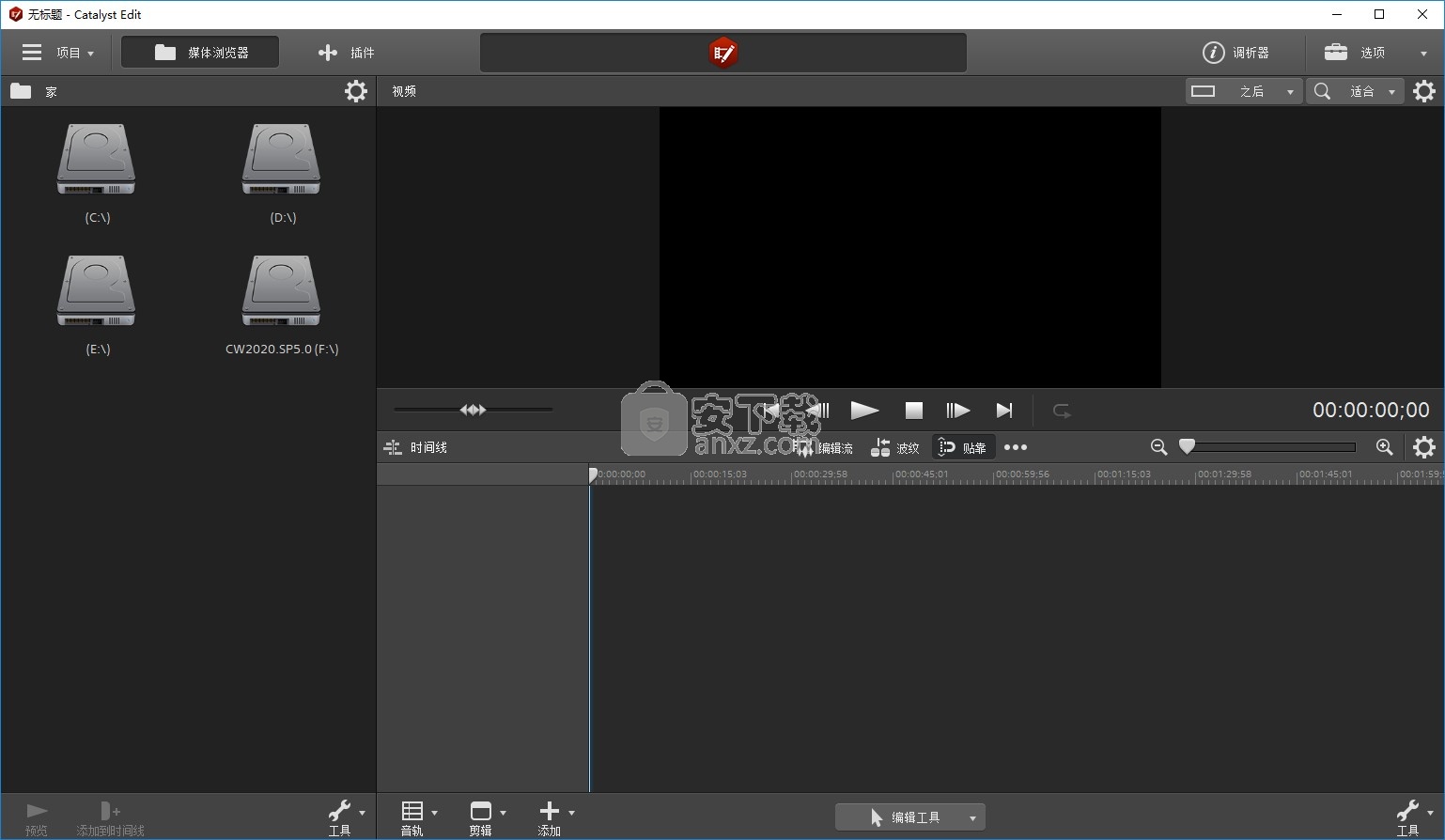Stop playback
The image size is (1445, 840).
pyautogui.click(x=914, y=411)
